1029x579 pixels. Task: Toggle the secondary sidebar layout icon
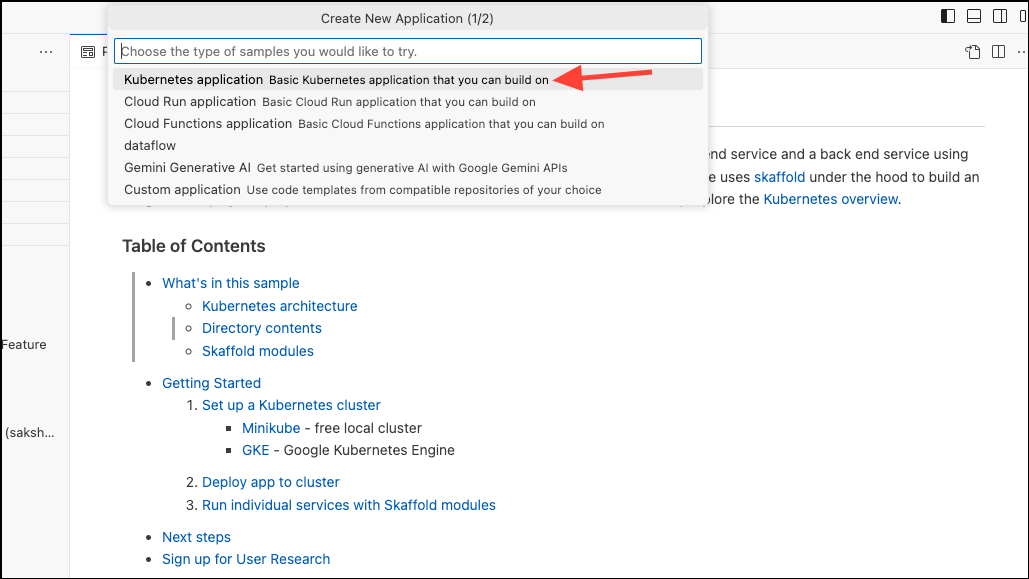click(999, 16)
